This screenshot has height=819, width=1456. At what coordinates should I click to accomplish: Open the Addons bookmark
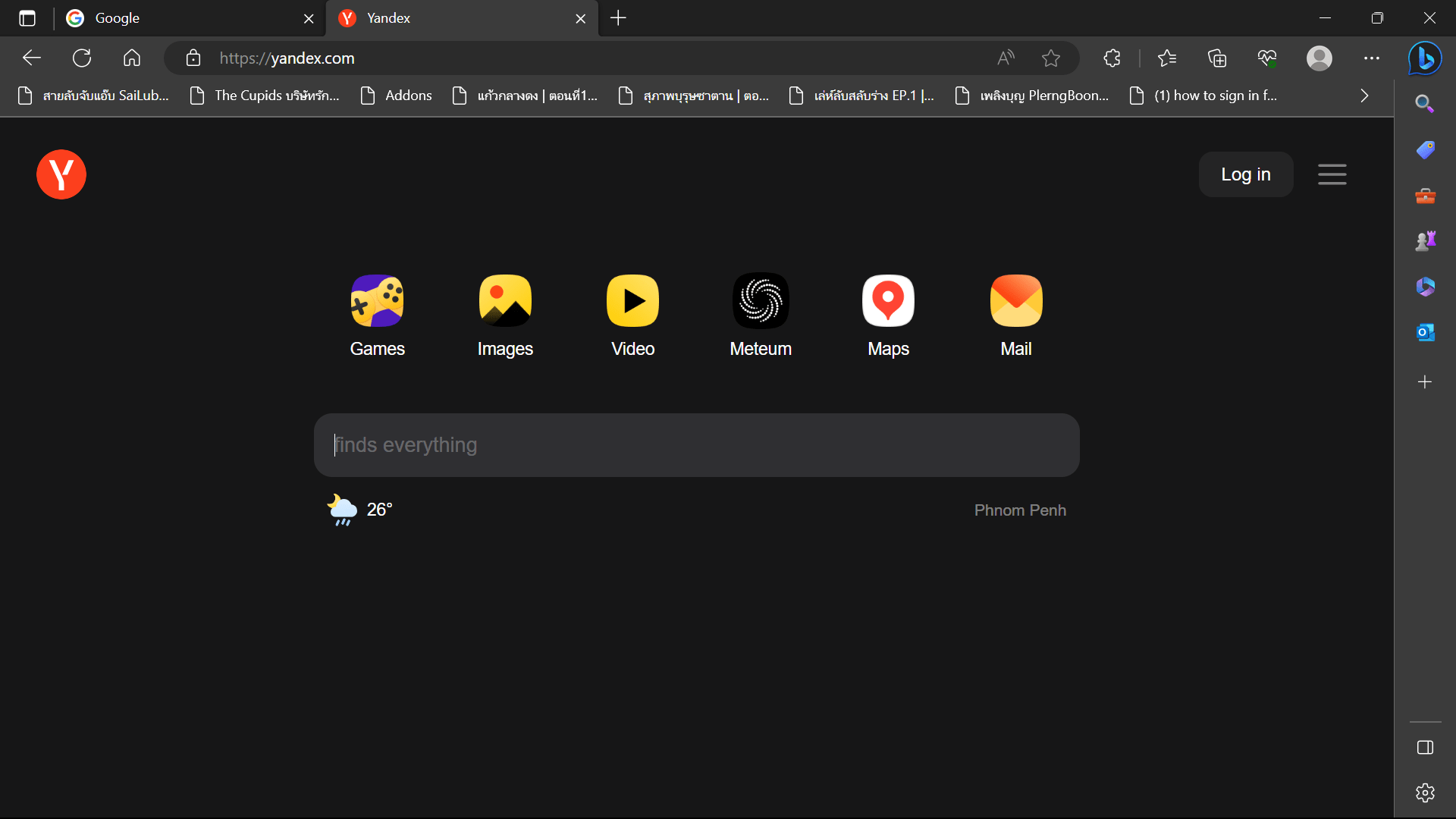tap(397, 96)
